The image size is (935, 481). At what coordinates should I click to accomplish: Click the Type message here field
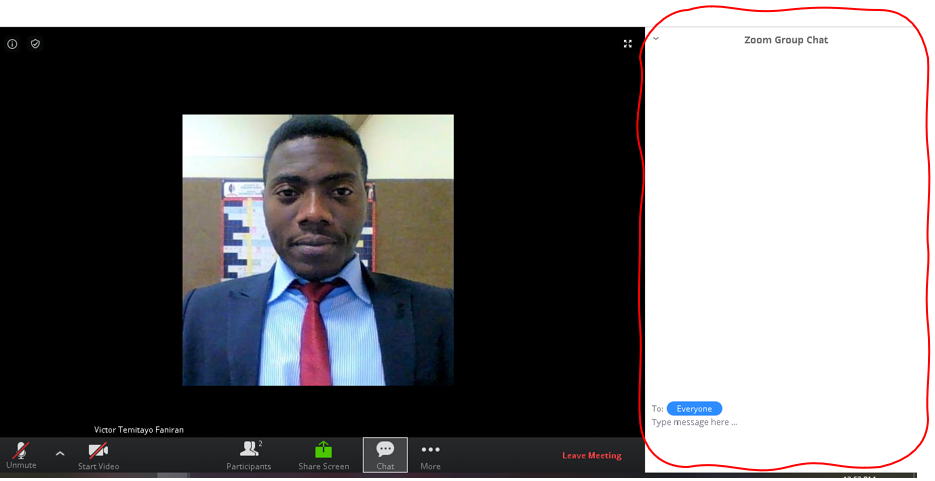(760, 423)
